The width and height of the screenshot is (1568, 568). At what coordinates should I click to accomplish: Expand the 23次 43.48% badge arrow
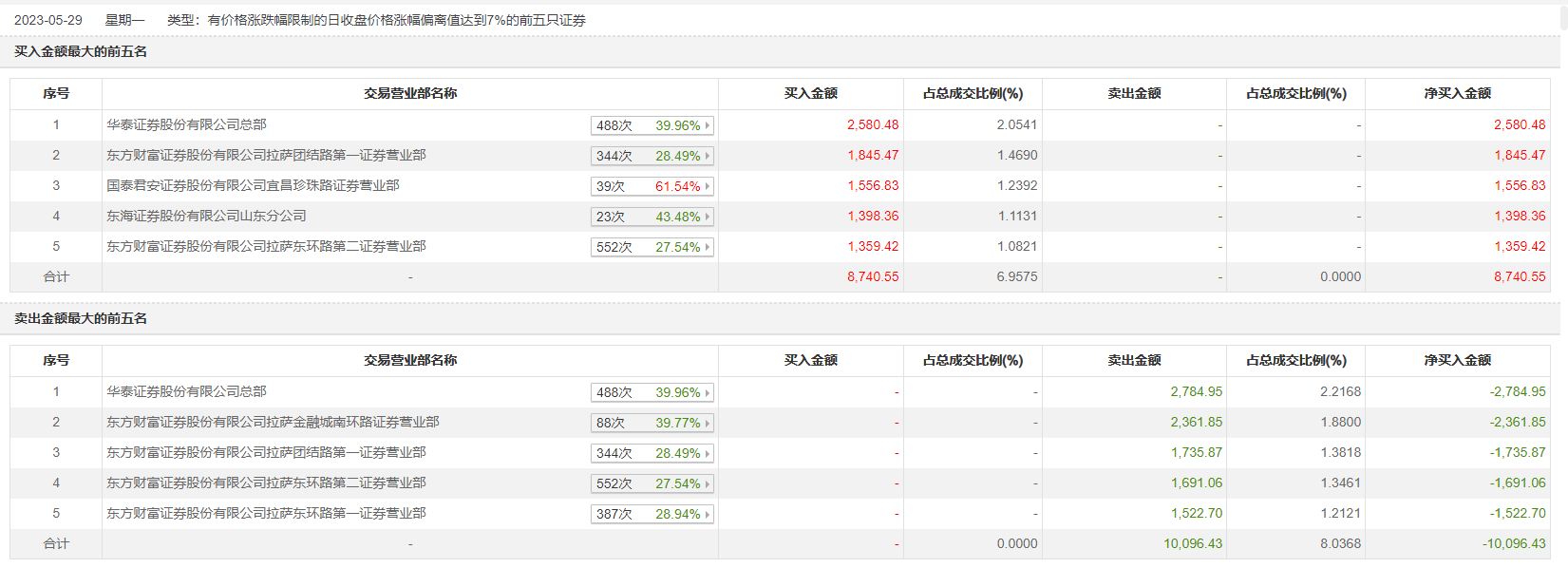coord(707,217)
